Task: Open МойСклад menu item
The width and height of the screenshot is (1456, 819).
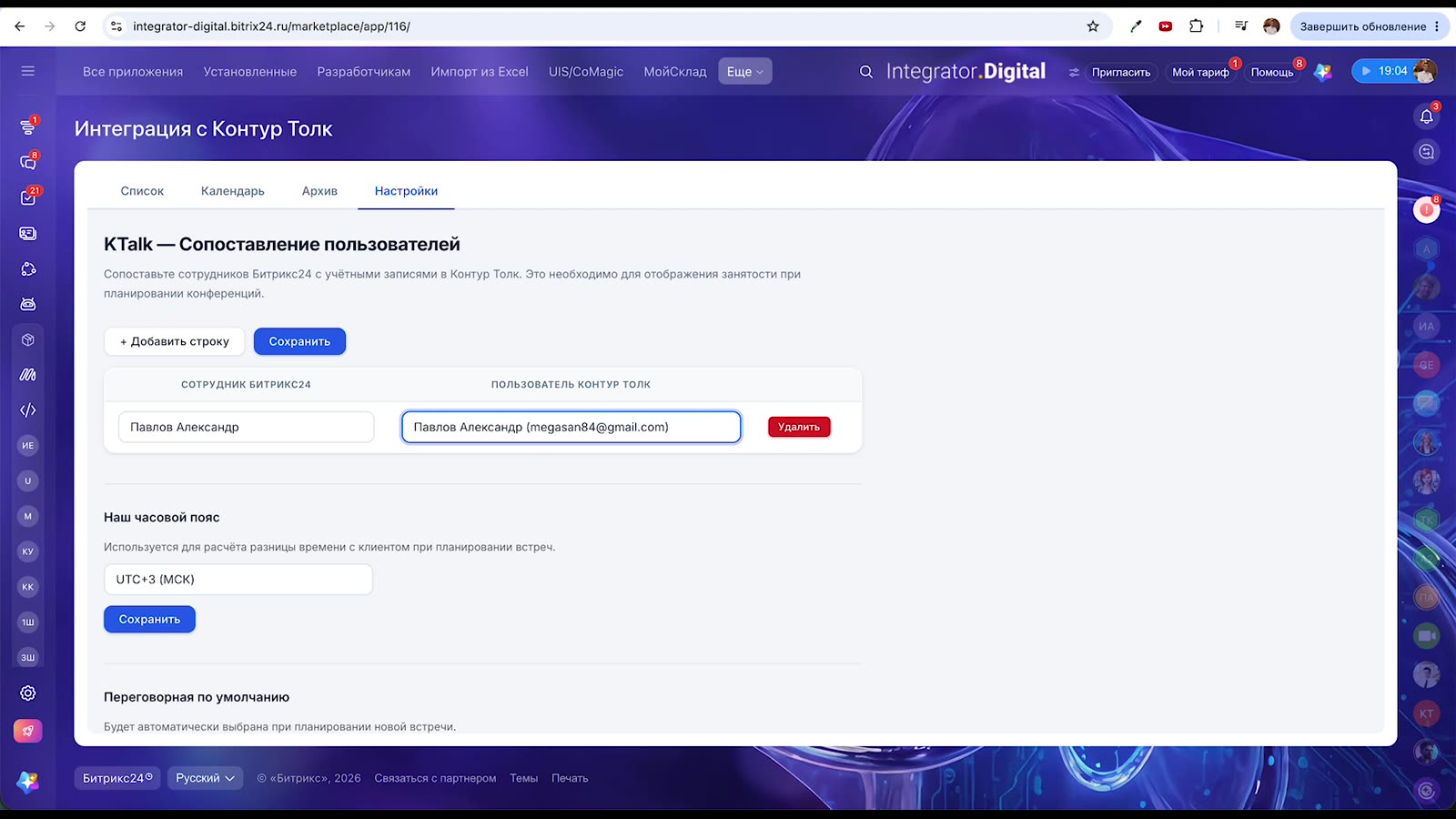Action: (675, 72)
